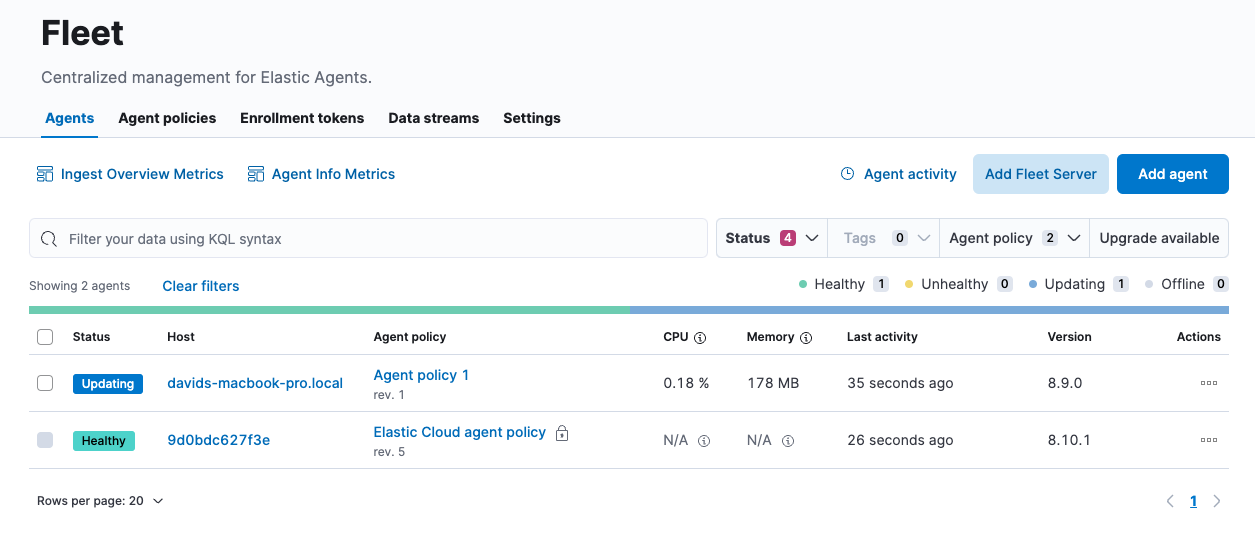Screen dimensions: 1255x553
Task: Click lock icon beside Elastic Cloud agent policy
Action: point(562,433)
